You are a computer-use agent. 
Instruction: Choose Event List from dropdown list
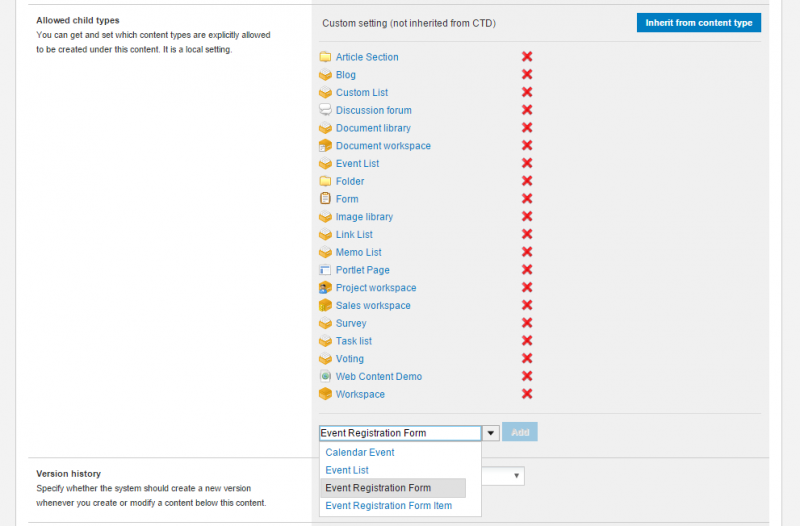347,470
